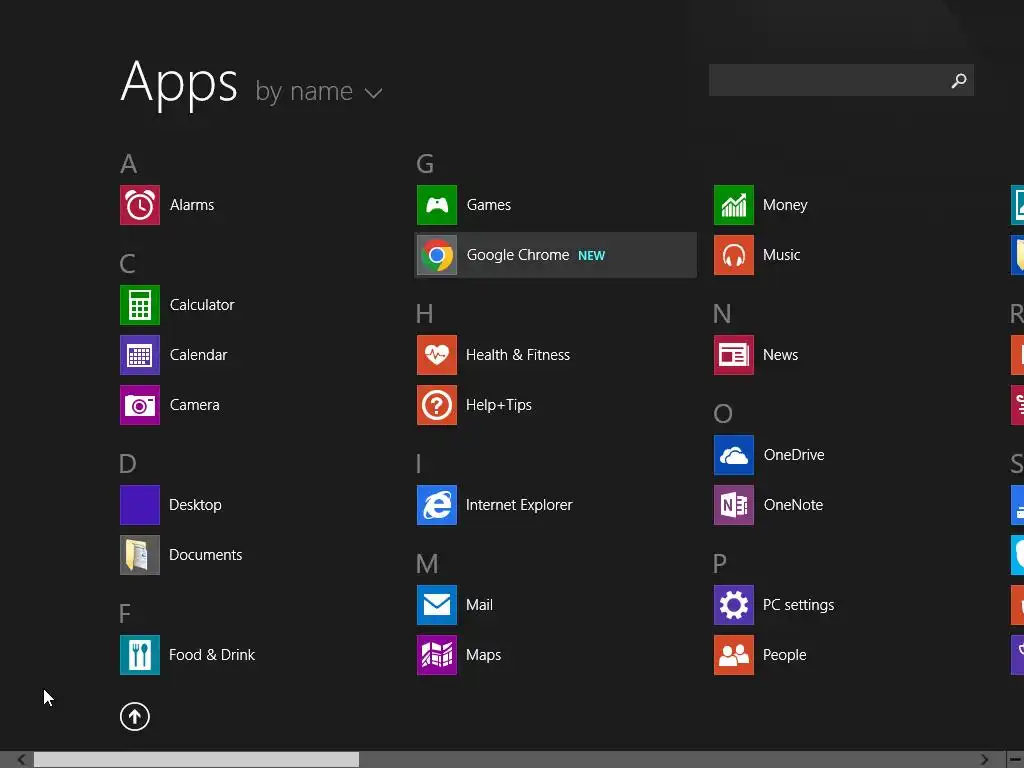1024x768 pixels.
Task: Click the apps search field
Action: point(841,80)
